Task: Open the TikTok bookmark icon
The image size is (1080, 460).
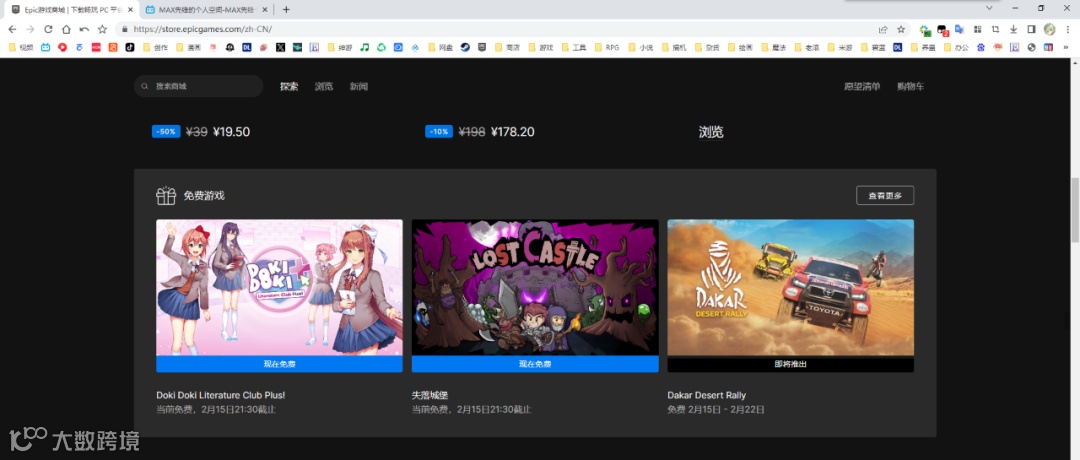Action: tap(129, 48)
